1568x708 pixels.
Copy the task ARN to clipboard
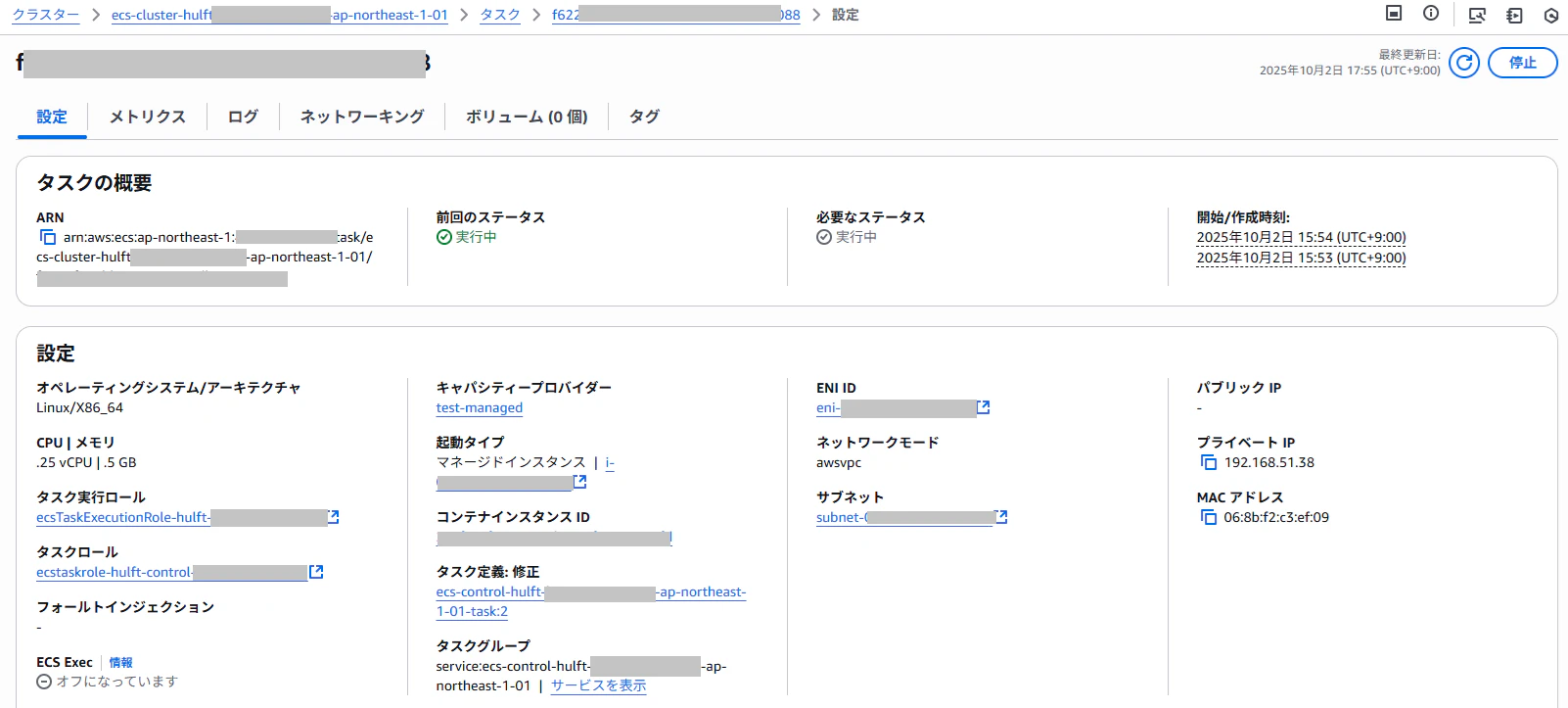47,237
